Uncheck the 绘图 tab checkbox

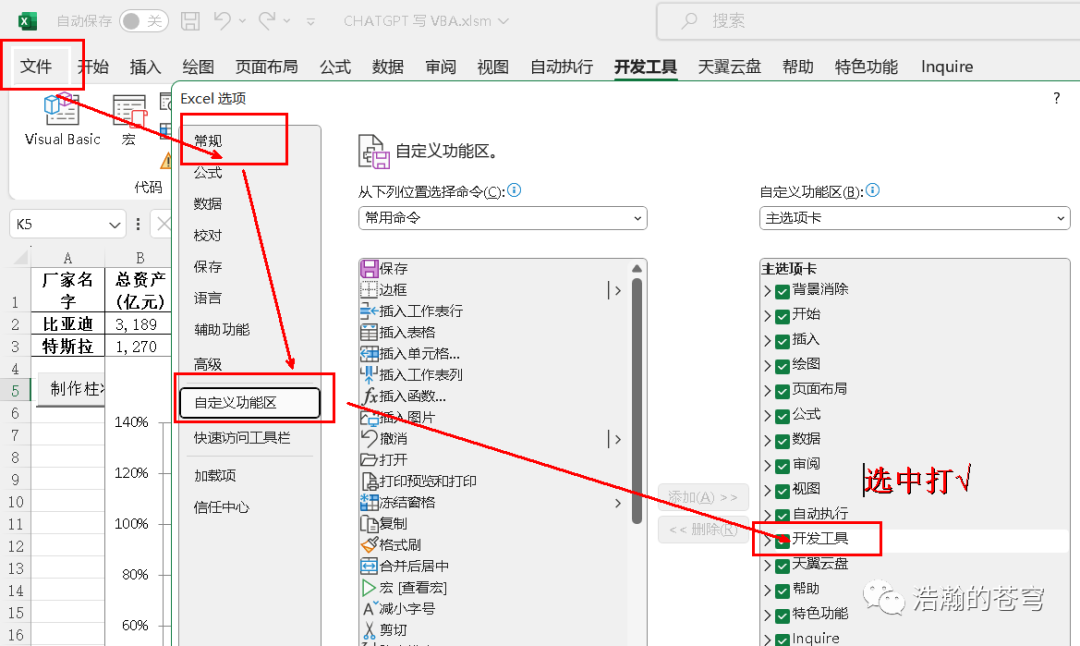click(782, 366)
